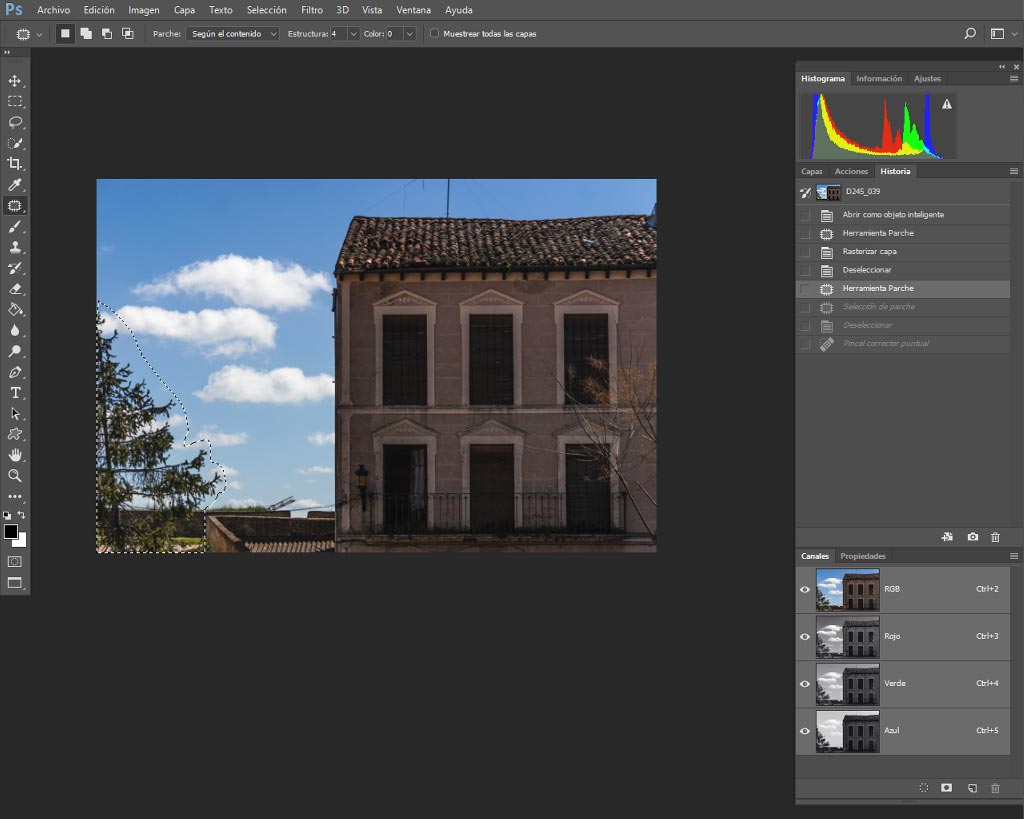Load channel as selection icon
The height and width of the screenshot is (819, 1024).
[x=923, y=788]
